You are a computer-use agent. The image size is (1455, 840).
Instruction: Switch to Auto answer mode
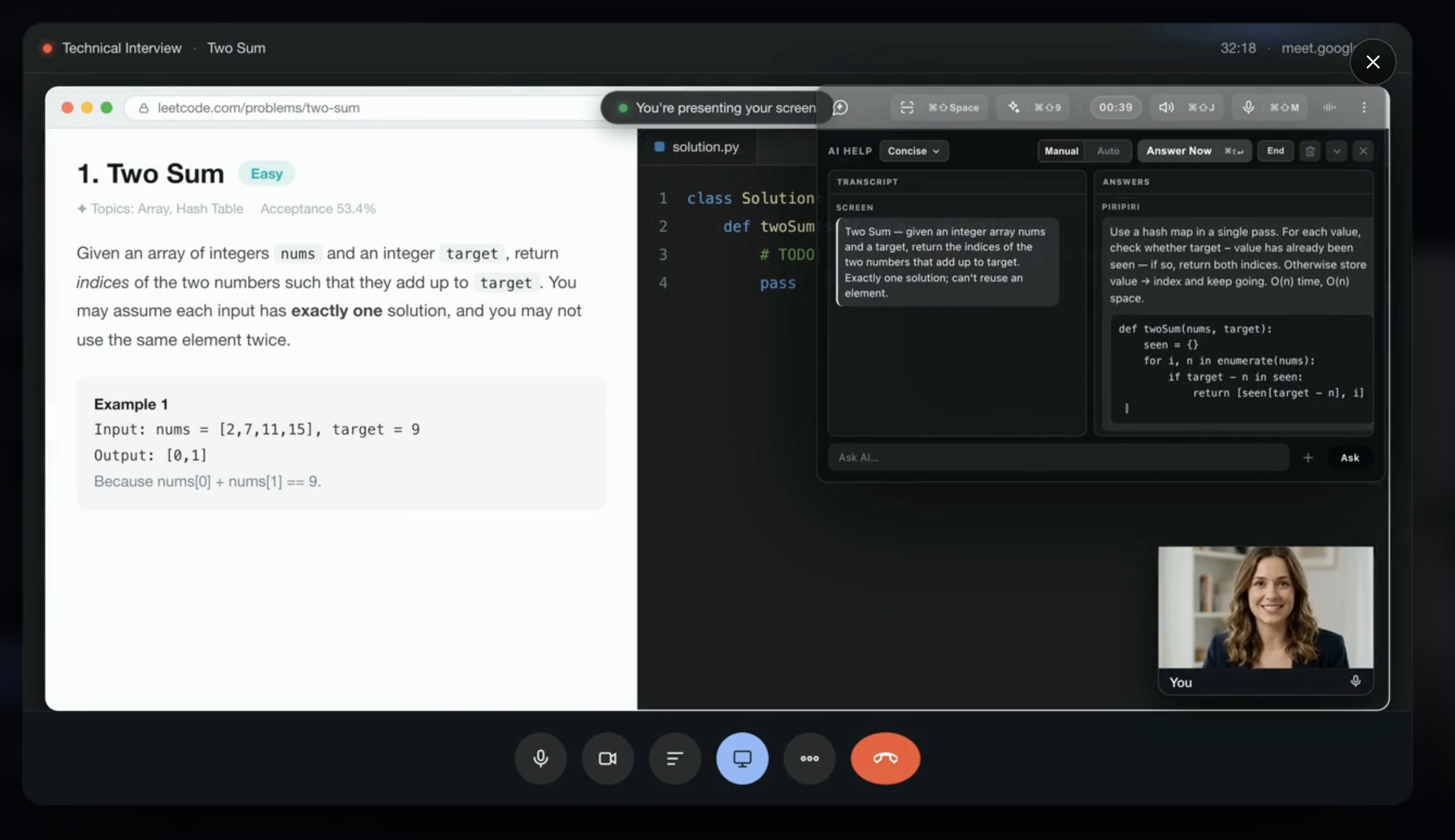point(1108,151)
